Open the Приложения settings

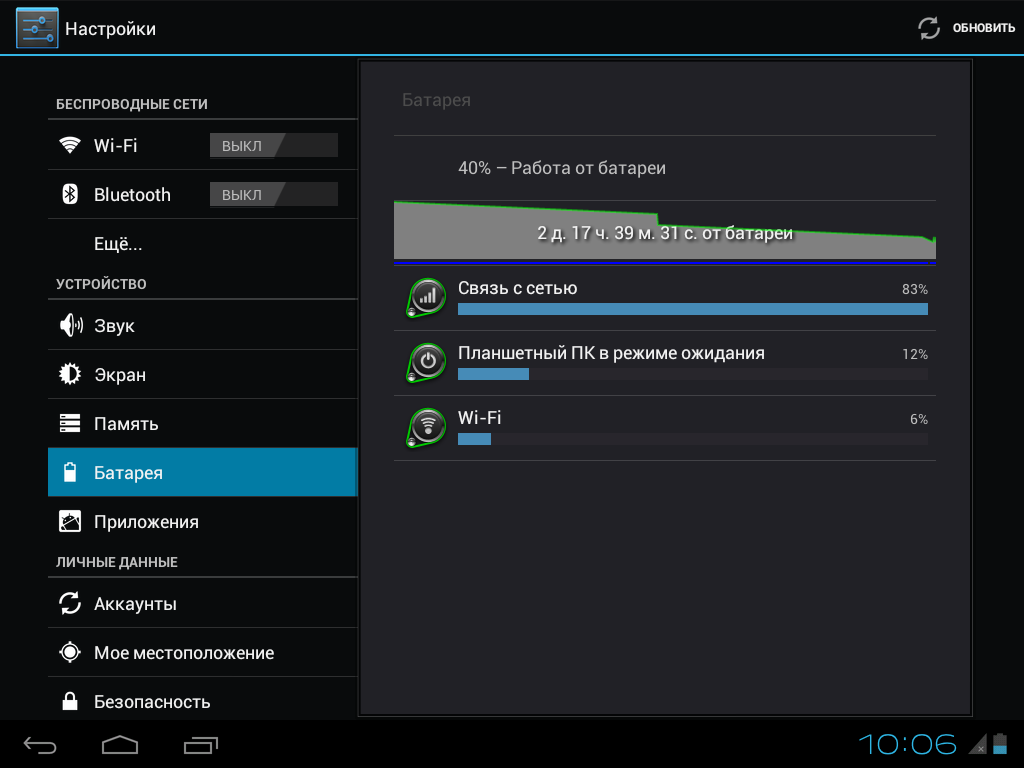[x=202, y=521]
